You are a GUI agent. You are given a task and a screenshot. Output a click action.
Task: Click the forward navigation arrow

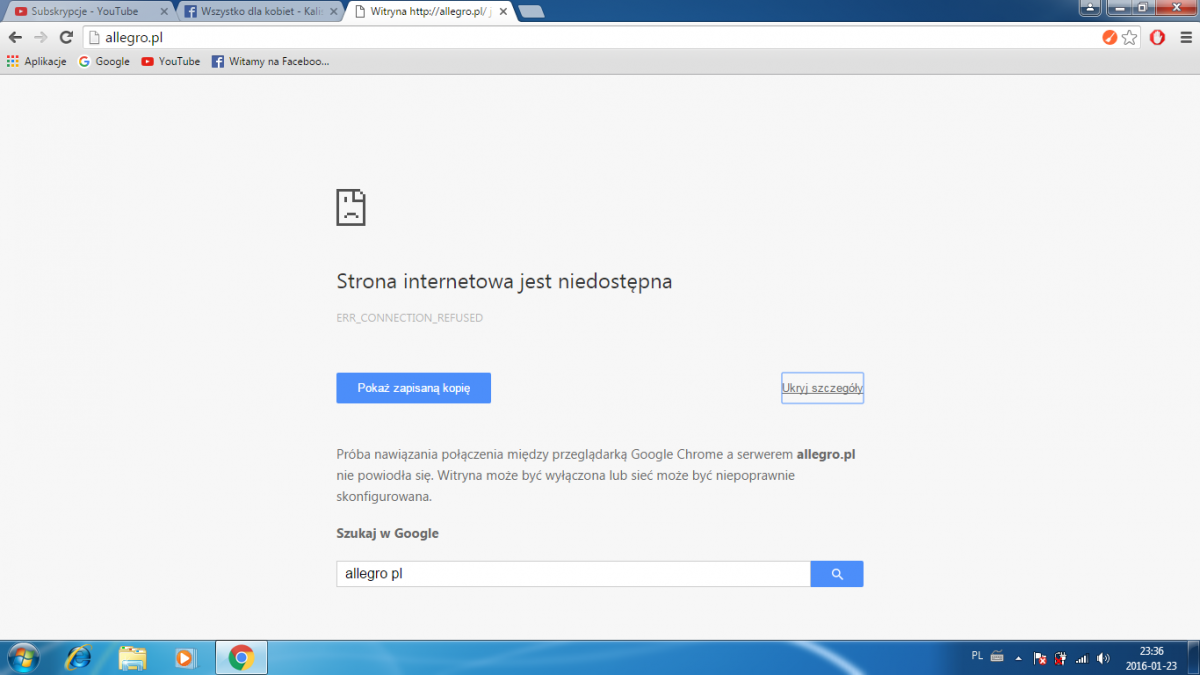[41, 37]
